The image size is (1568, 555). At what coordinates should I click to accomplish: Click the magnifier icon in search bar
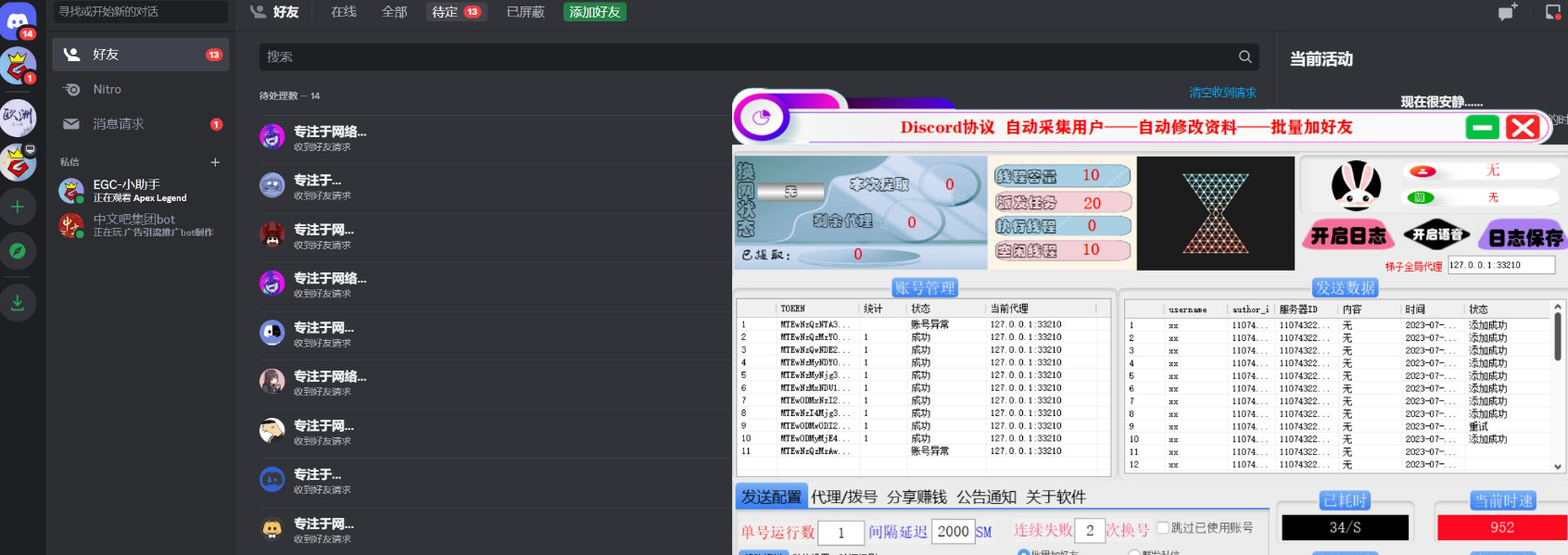tap(1246, 57)
